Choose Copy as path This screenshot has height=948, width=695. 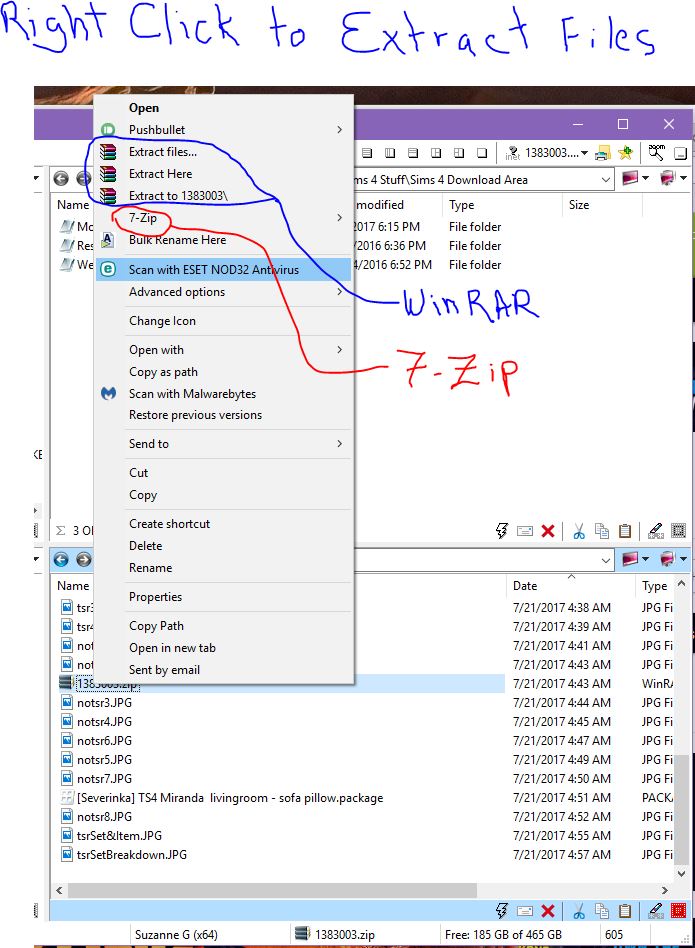coord(163,372)
